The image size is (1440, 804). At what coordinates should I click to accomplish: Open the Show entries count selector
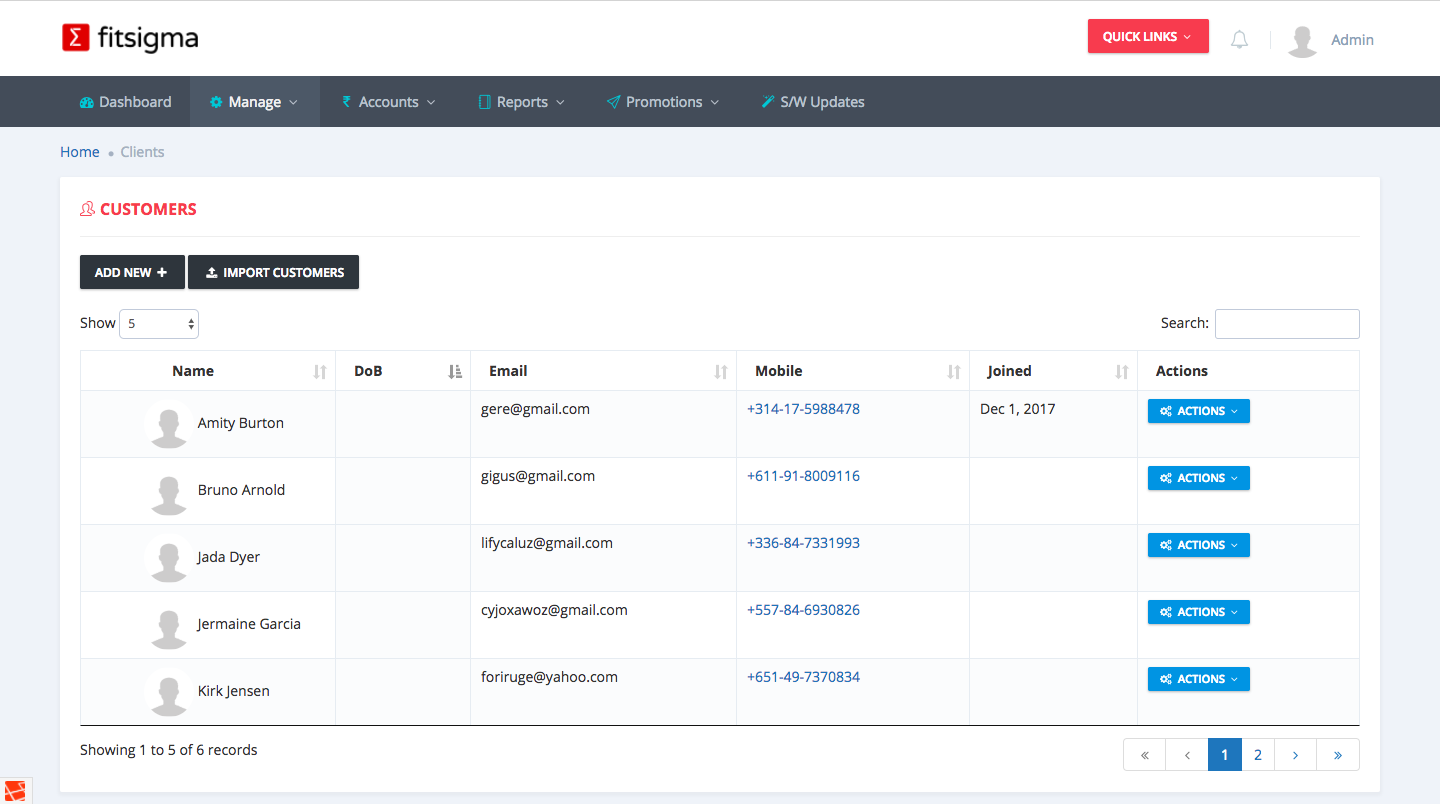(x=159, y=324)
